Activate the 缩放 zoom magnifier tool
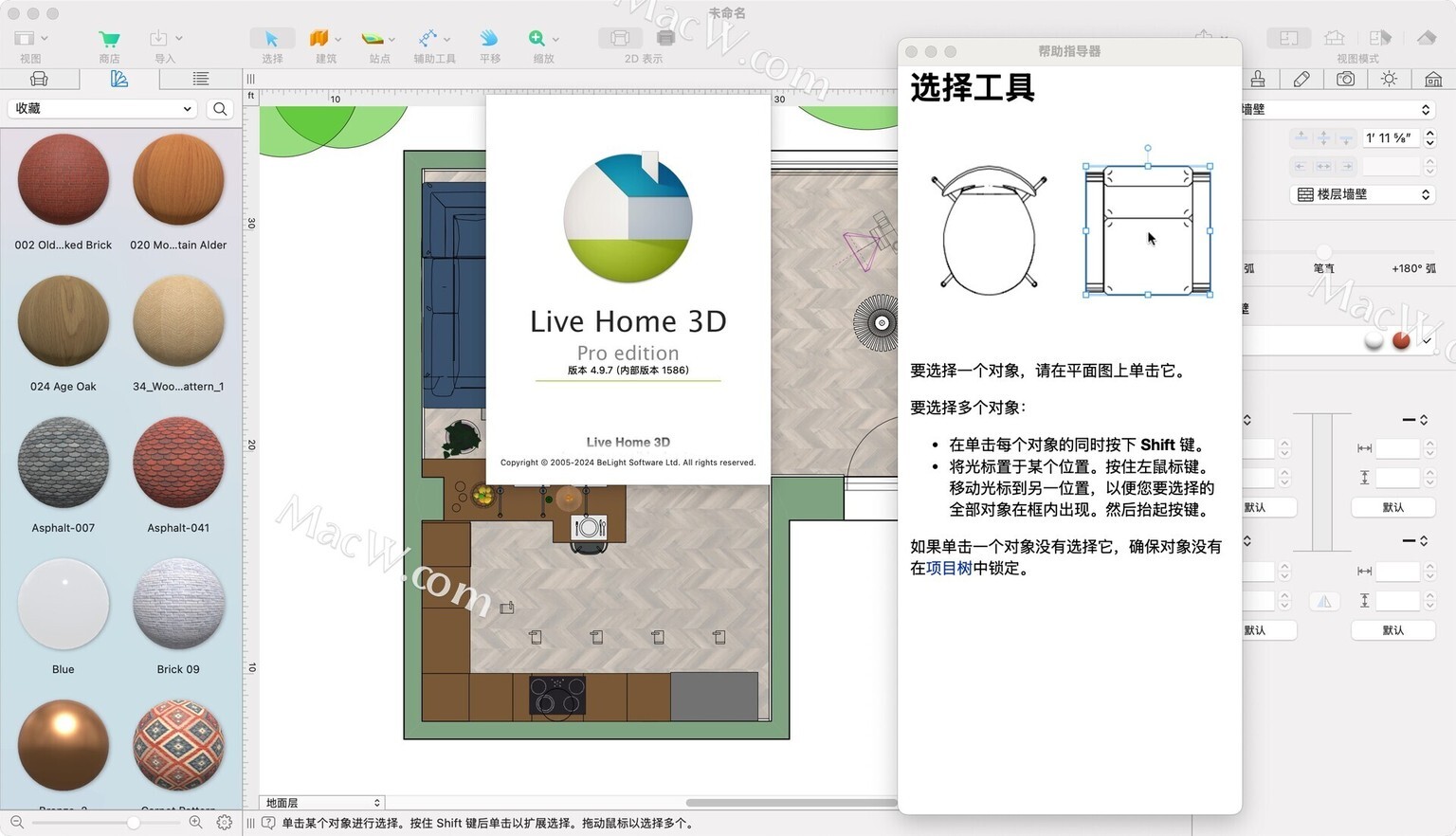This screenshot has height=836, width=1456. coord(537,39)
